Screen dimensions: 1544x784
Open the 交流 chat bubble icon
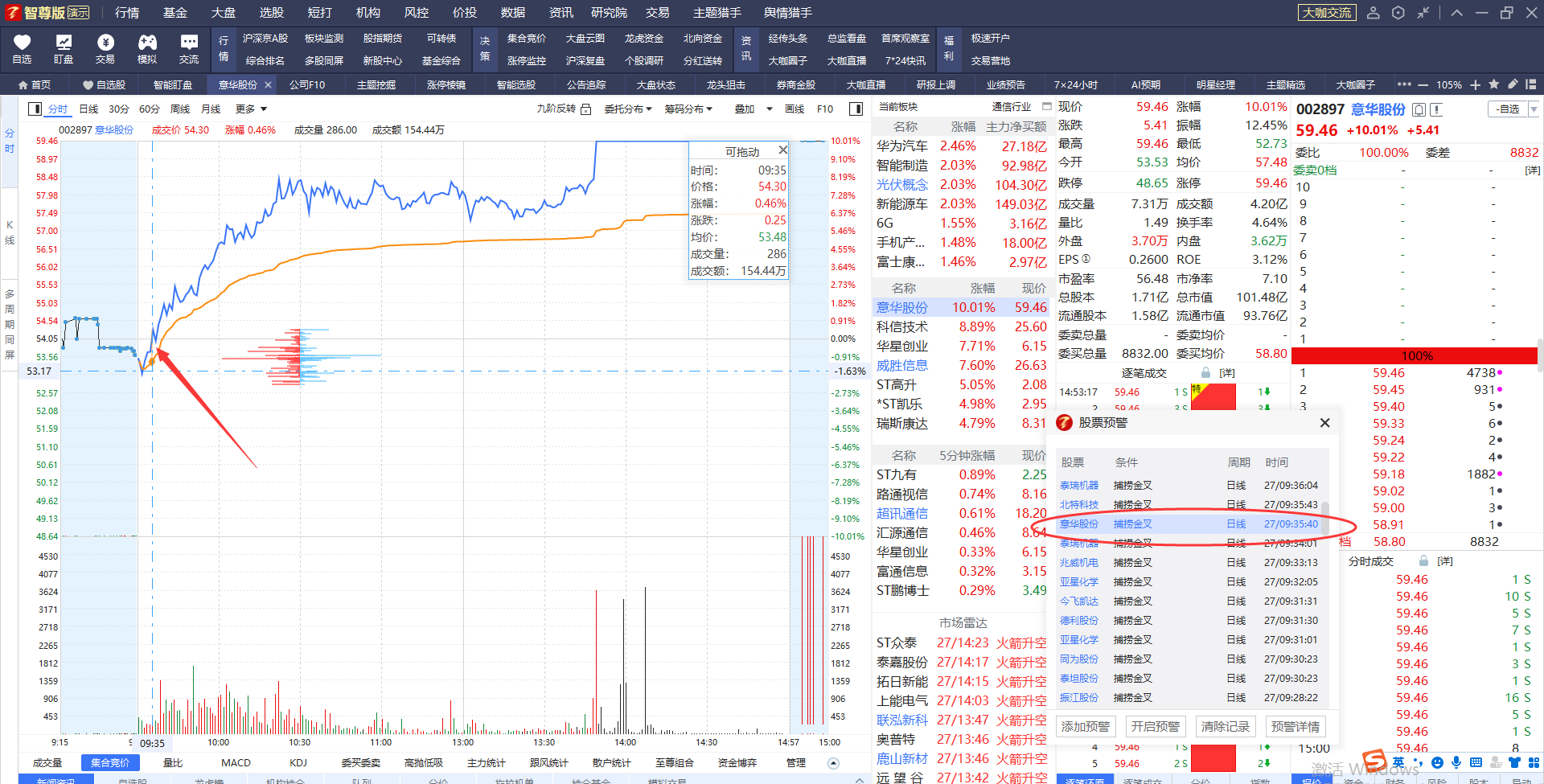pos(189,43)
